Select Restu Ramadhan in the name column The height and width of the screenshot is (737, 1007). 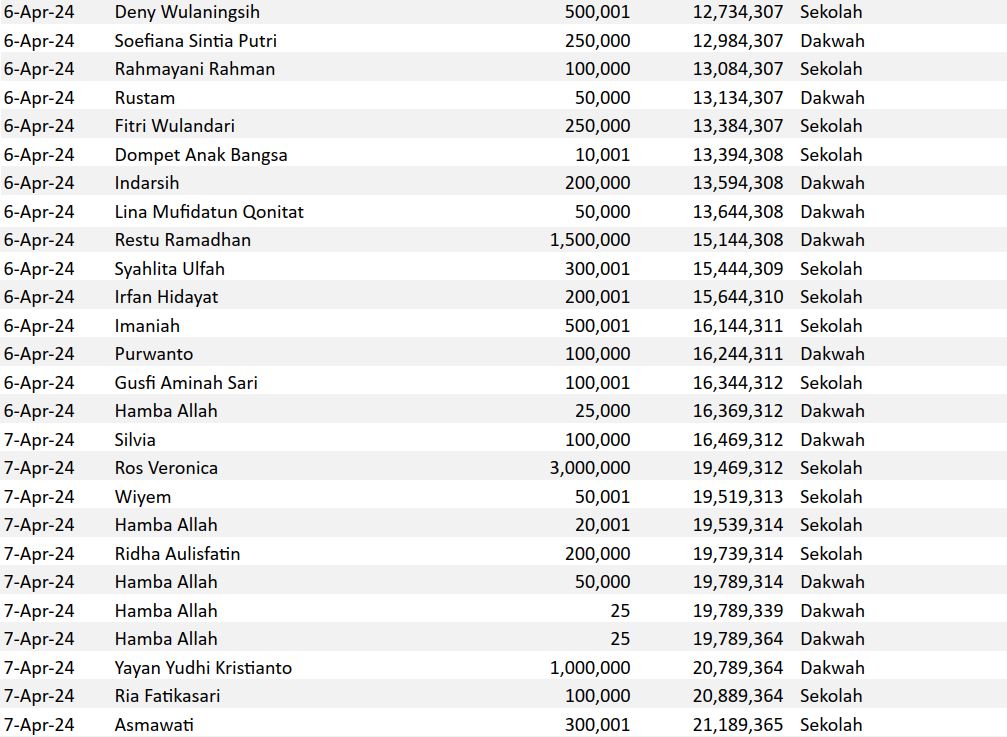point(183,240)
